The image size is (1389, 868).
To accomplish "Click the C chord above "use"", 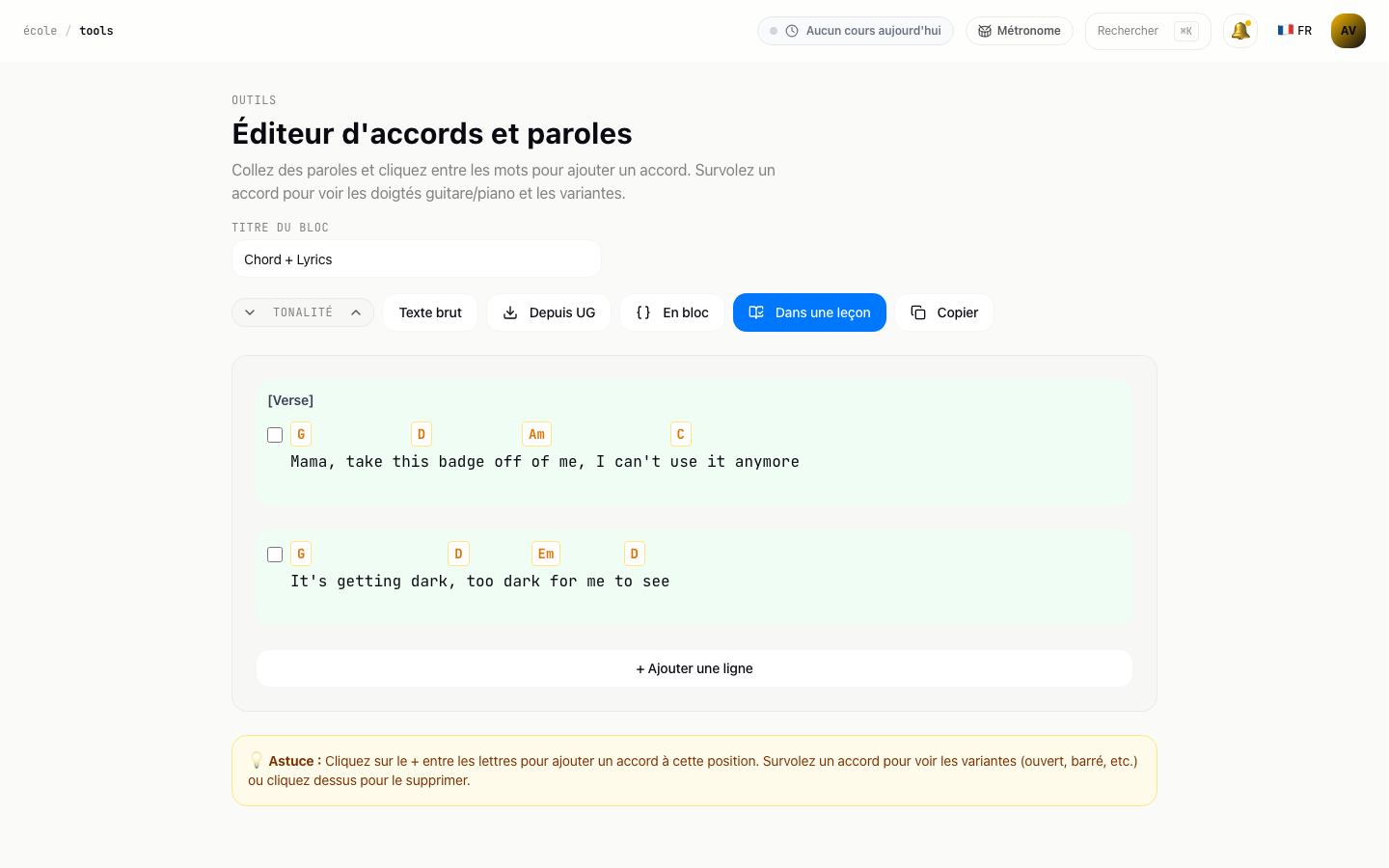I will pos(681,434).
